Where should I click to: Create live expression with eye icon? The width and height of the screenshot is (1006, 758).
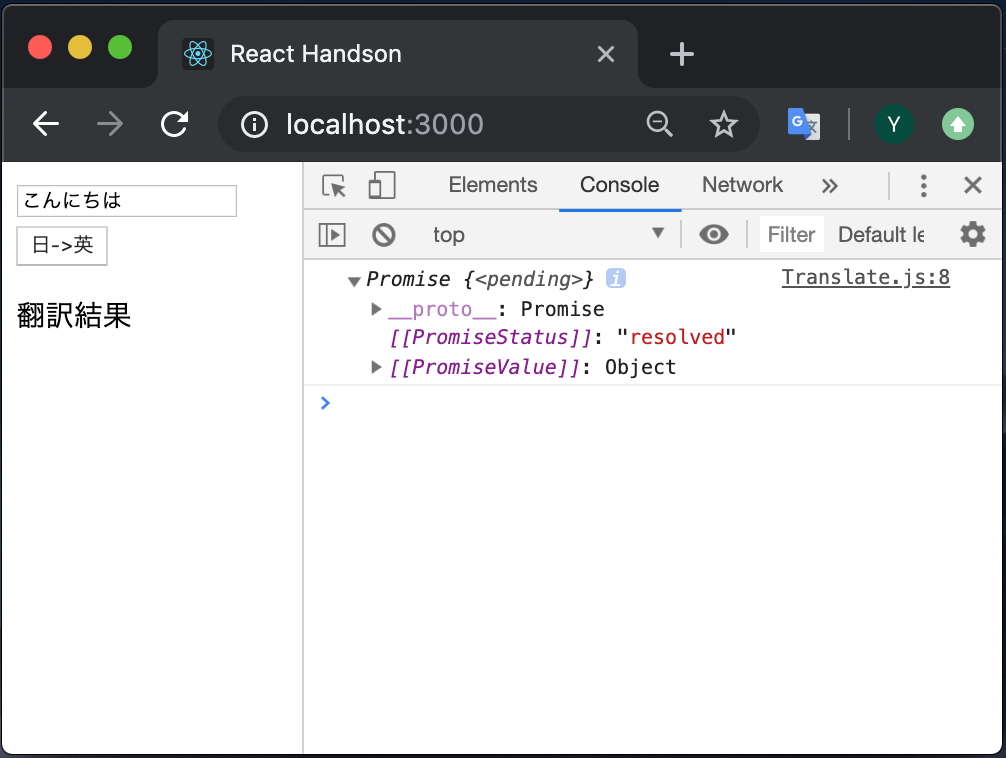pos(713,235)
